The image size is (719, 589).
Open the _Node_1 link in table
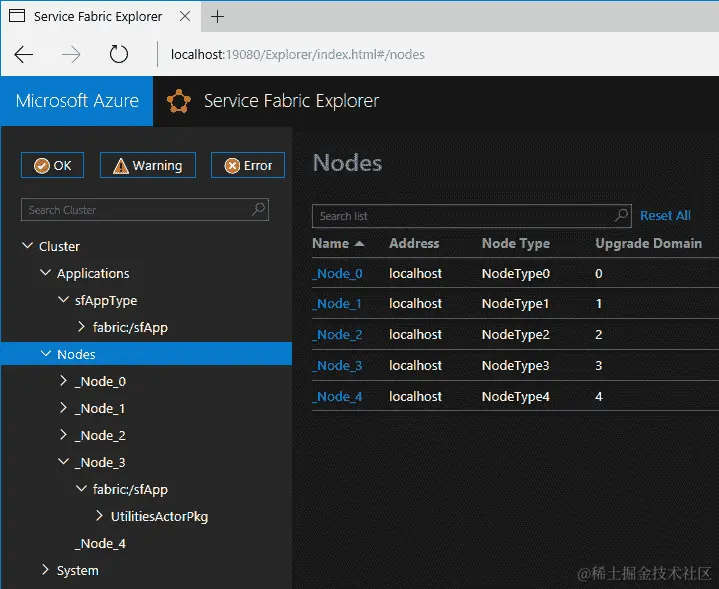[337, 304]
